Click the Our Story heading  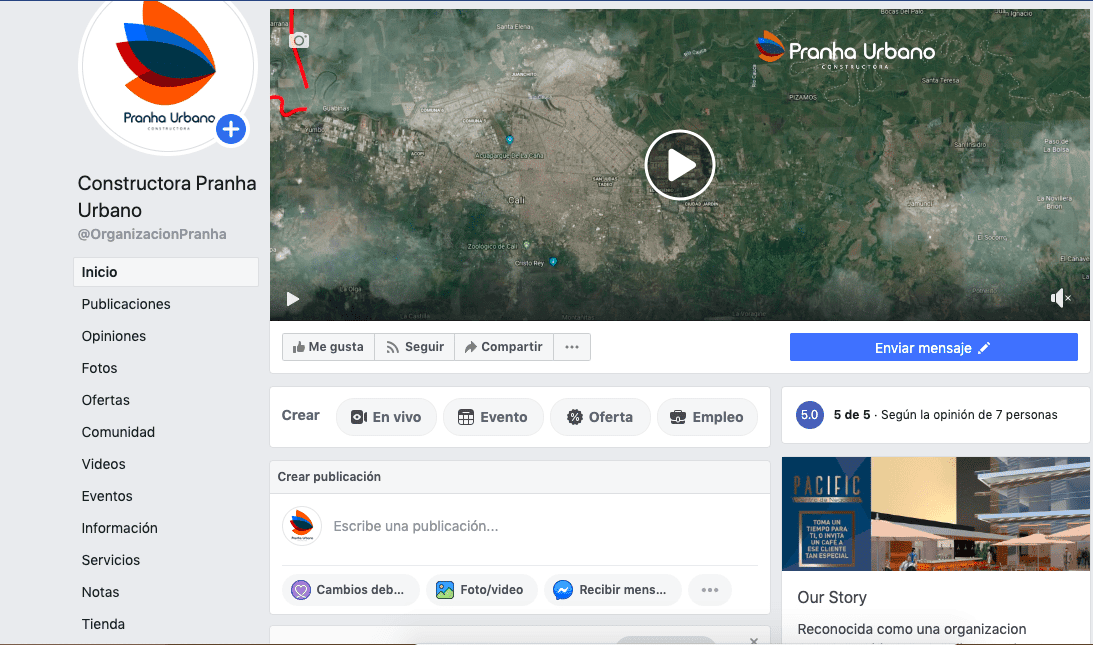point(832,598)
